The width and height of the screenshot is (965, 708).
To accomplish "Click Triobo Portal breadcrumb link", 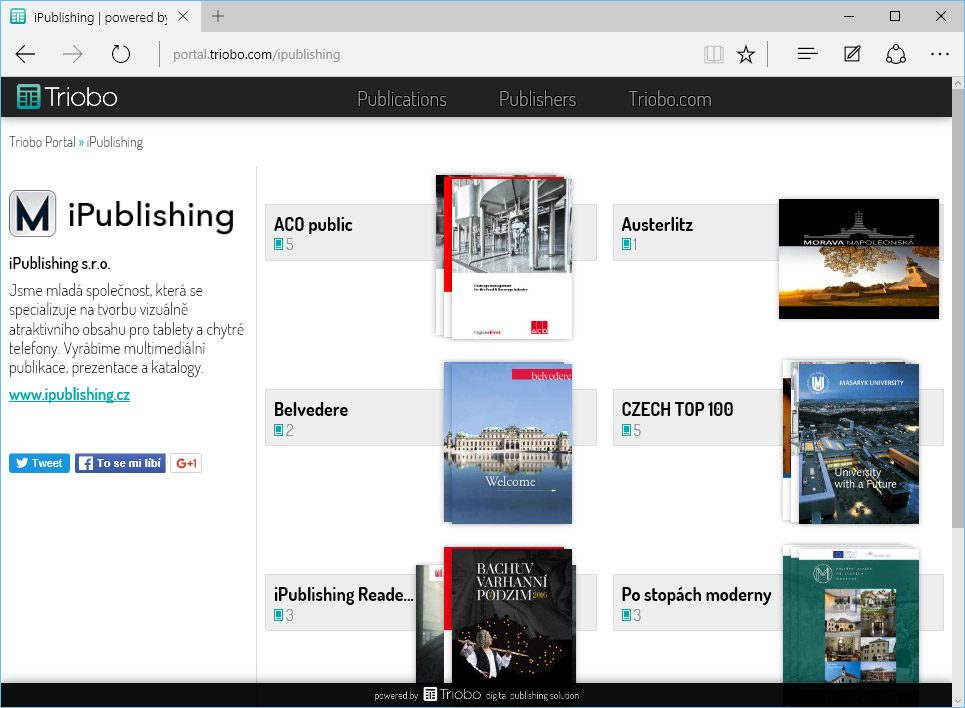I will tap(42, 142).
